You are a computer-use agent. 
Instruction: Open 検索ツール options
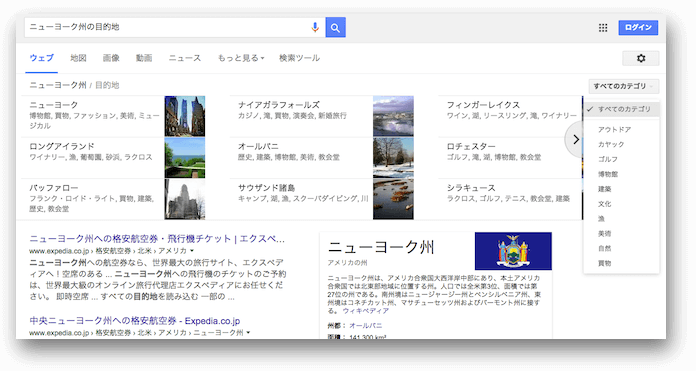coord(299,58)
